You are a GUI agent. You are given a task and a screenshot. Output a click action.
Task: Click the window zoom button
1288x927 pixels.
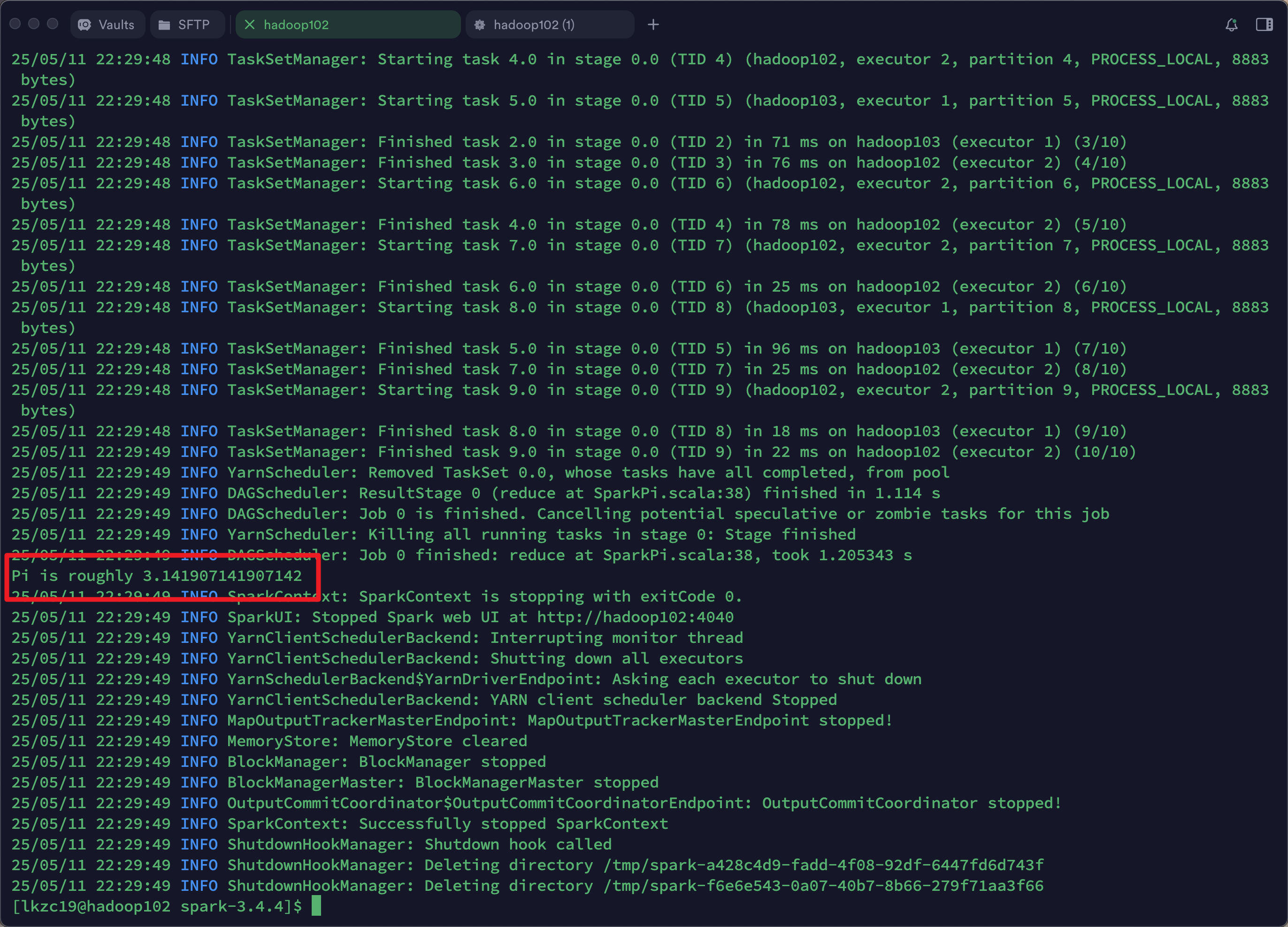click(53, 23)
